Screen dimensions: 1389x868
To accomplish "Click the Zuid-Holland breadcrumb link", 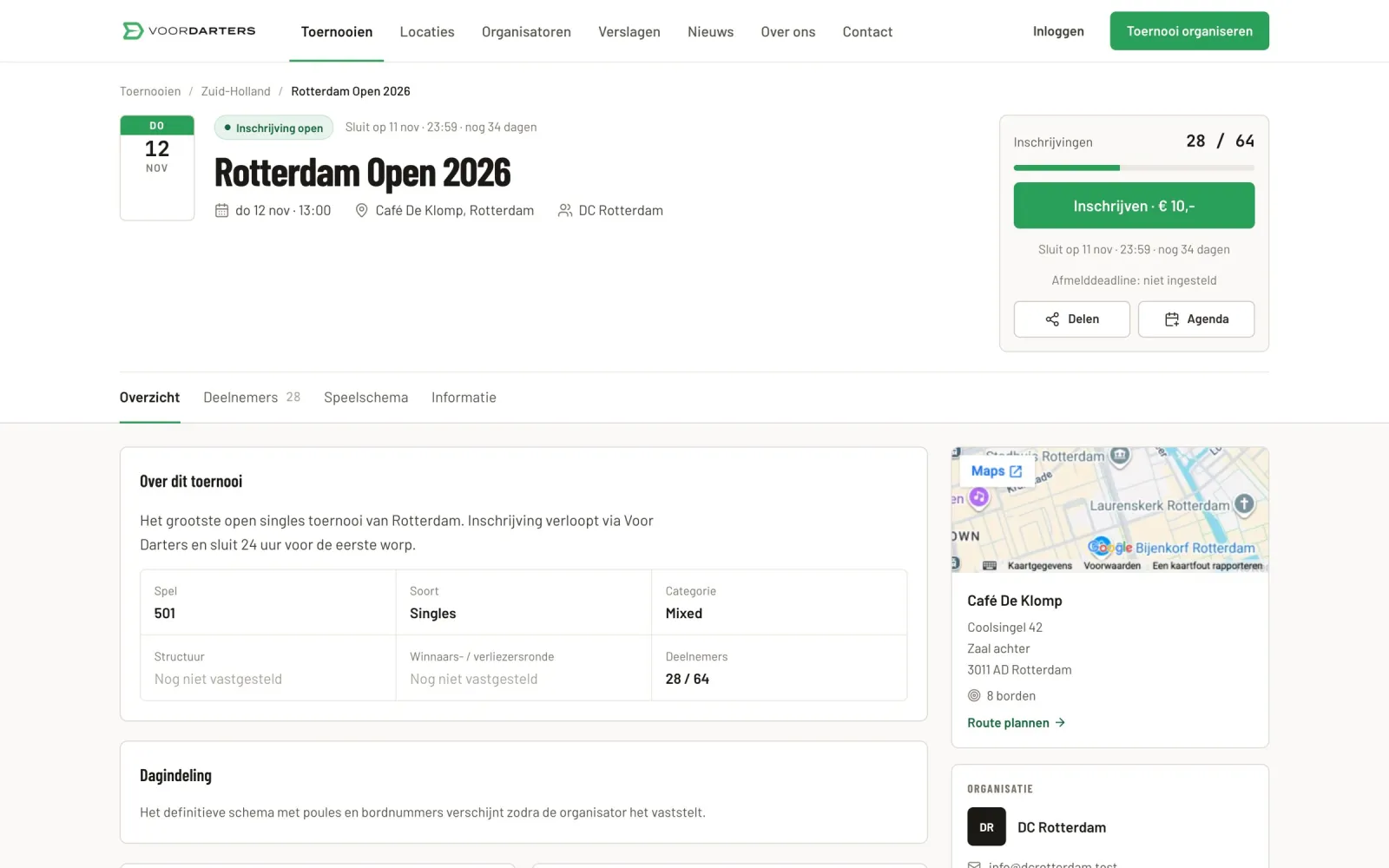I will coord(236,91).
